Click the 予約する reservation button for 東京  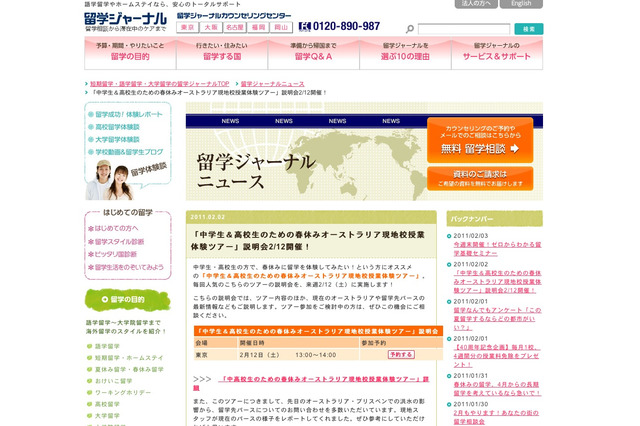(x=401, y=355)
